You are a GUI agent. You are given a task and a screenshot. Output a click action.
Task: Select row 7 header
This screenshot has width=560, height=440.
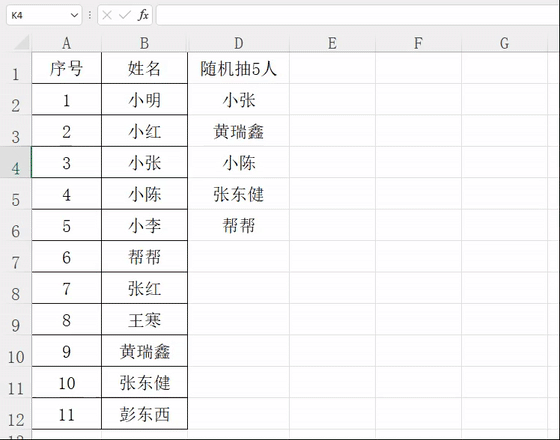16,256
